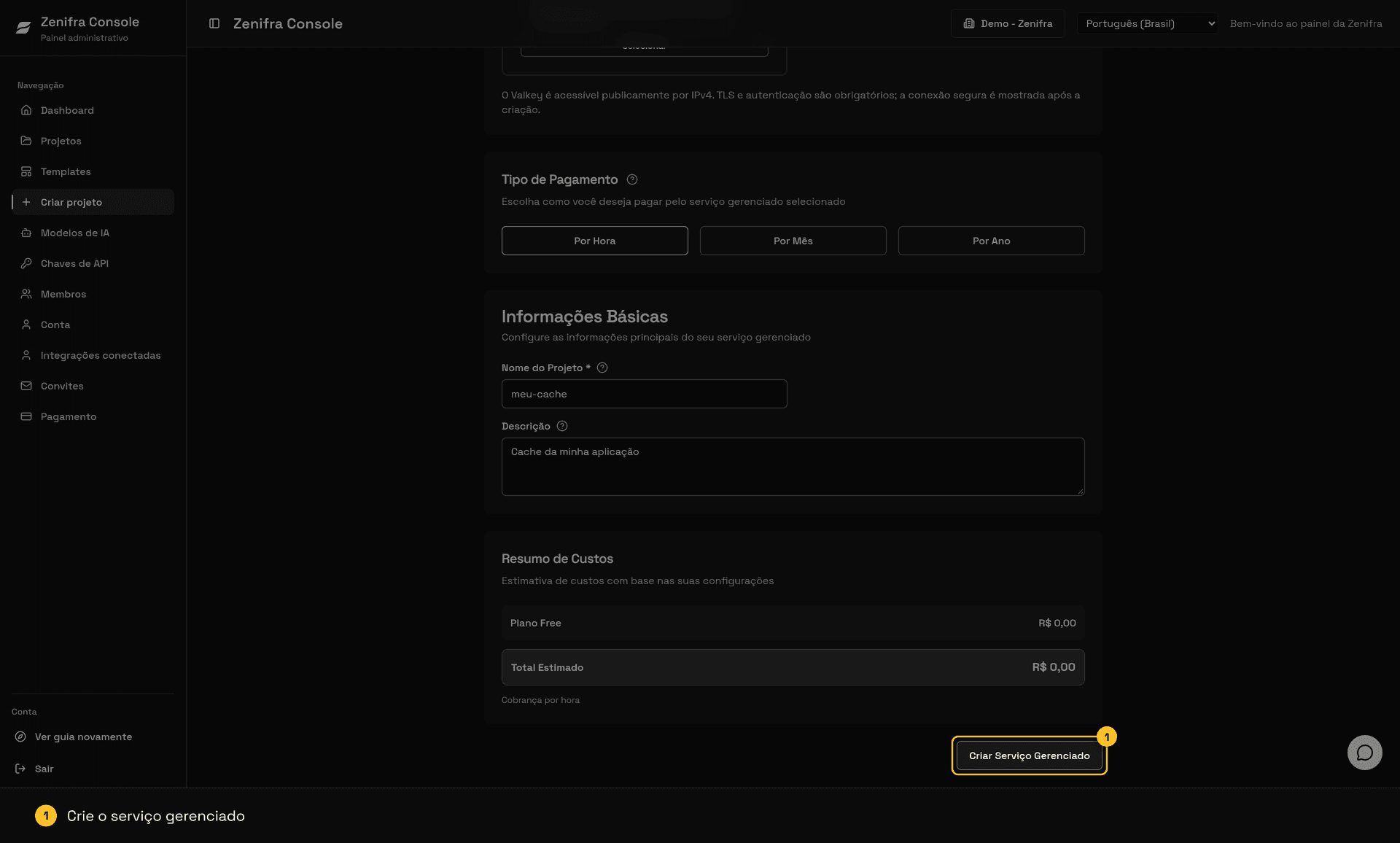The image size is (1400, 843).
Task: Click the compass icon for Ver guia novamente
Action: point(20,737)
